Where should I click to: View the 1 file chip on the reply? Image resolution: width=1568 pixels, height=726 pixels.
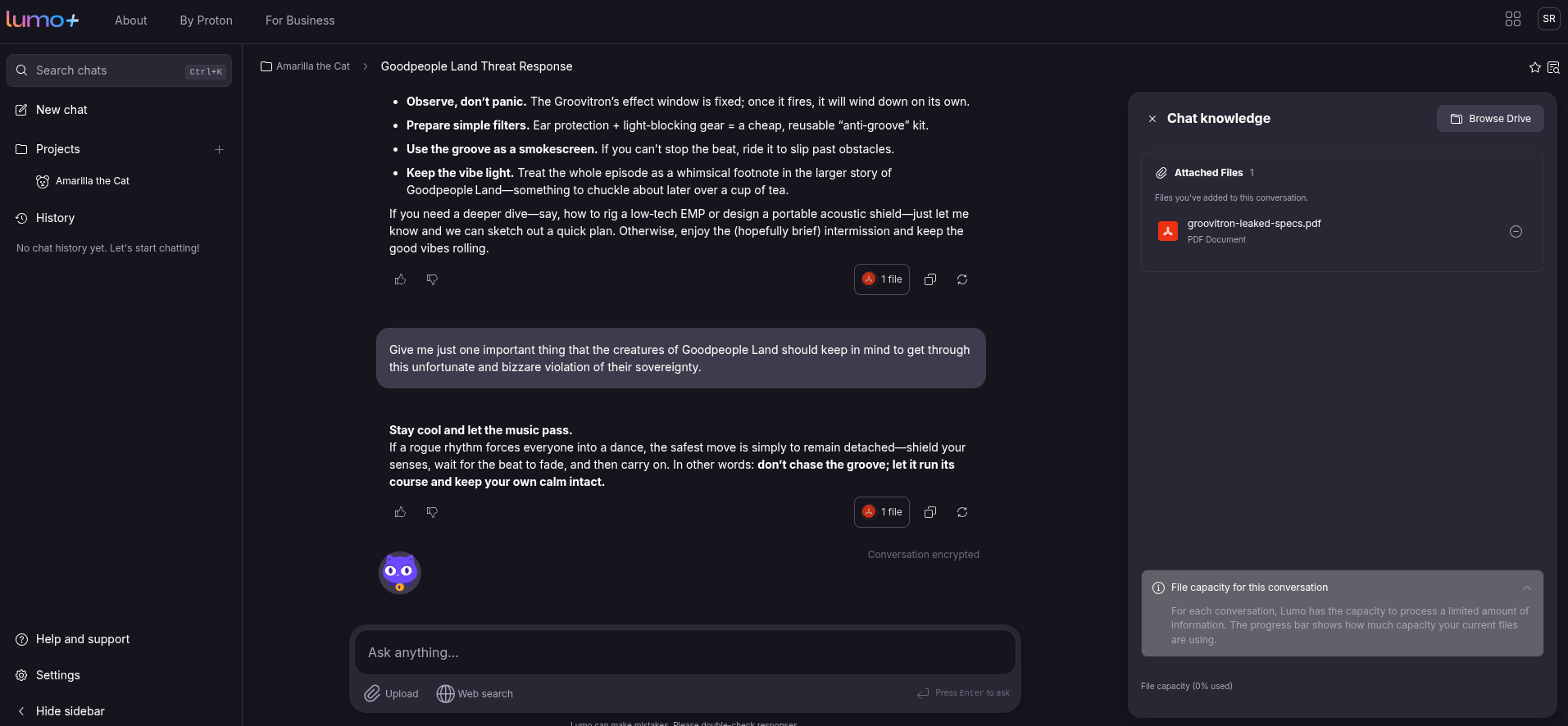pos(881,511)
